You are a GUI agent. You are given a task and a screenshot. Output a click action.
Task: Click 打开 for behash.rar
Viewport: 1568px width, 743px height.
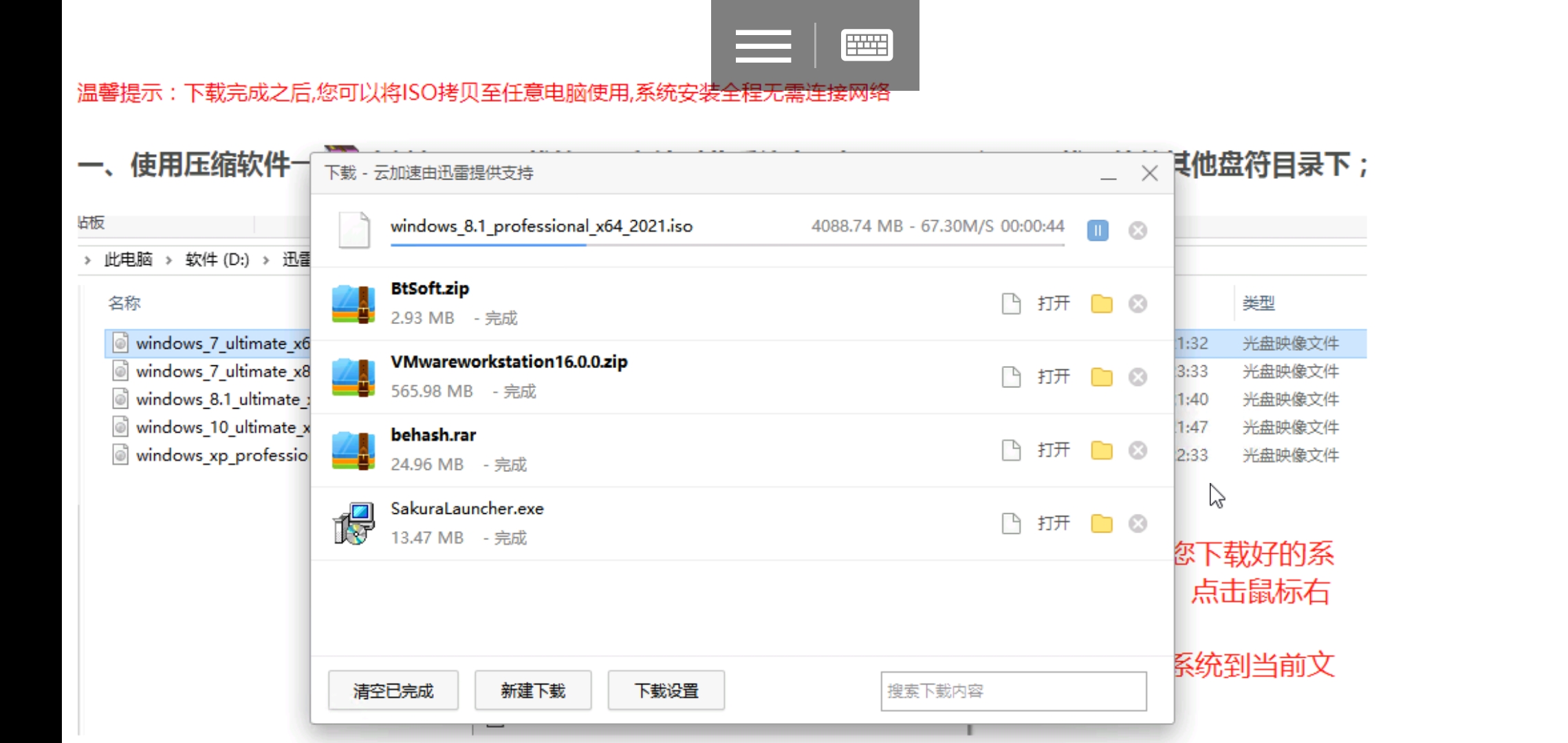(x=1053, y=451)
